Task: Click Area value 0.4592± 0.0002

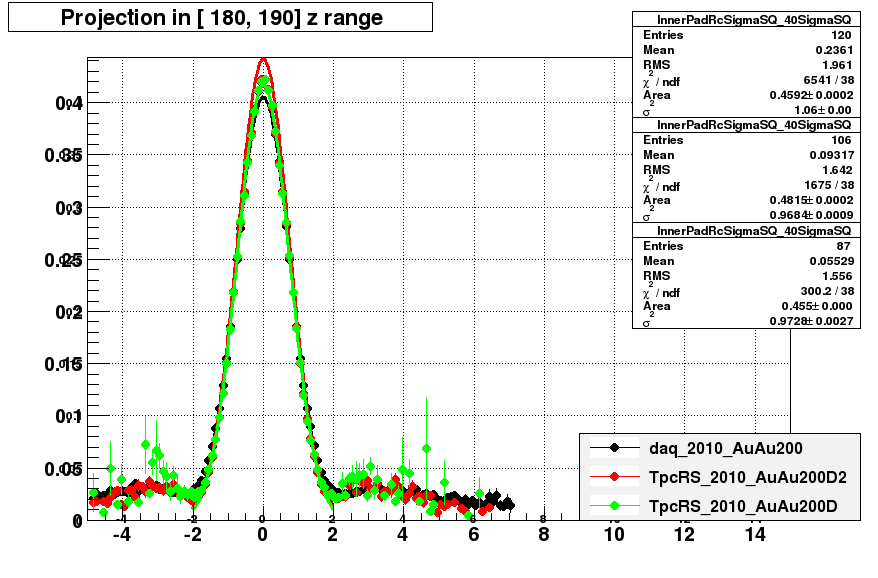Action: [811, 95]
